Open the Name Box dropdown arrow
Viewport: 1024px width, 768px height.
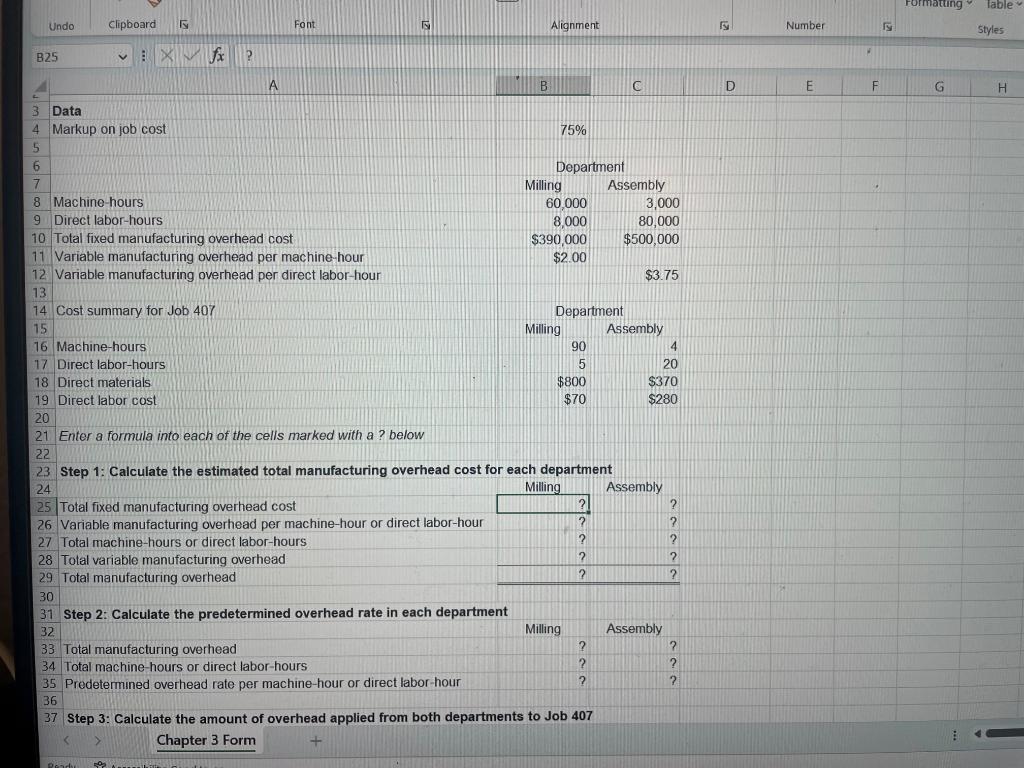(x=123, y=56)
